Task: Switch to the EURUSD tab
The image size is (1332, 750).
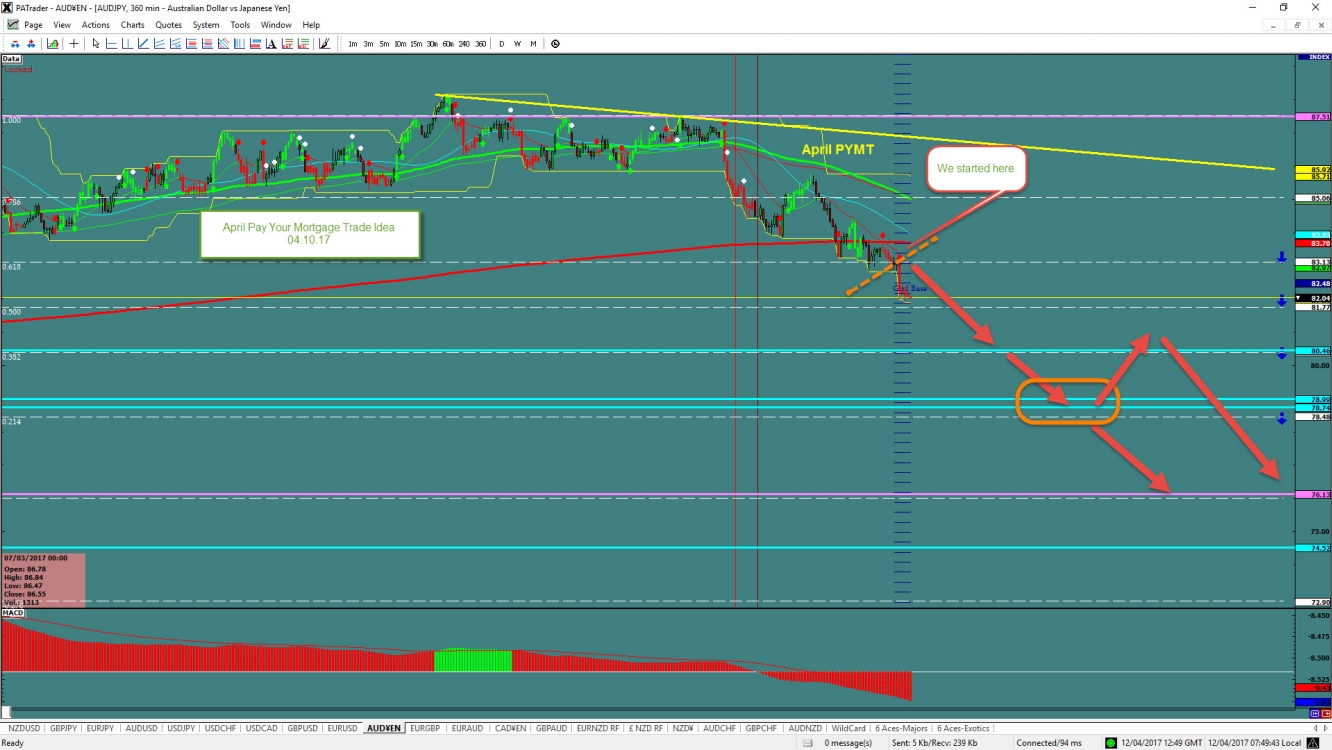Action: pos(343,728)
